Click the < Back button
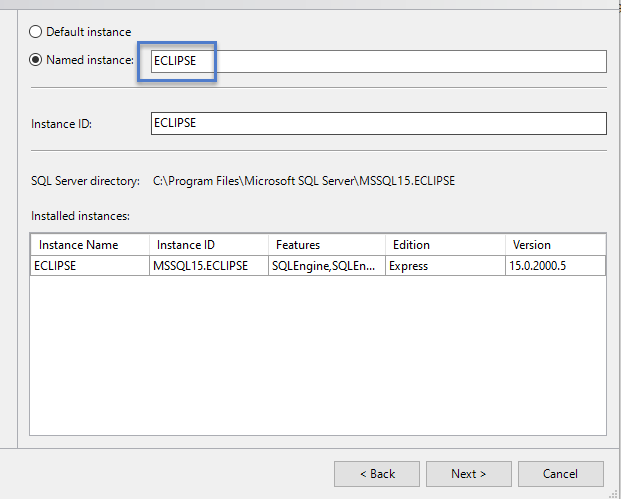The image size is (621, 499). pos(377,474)
